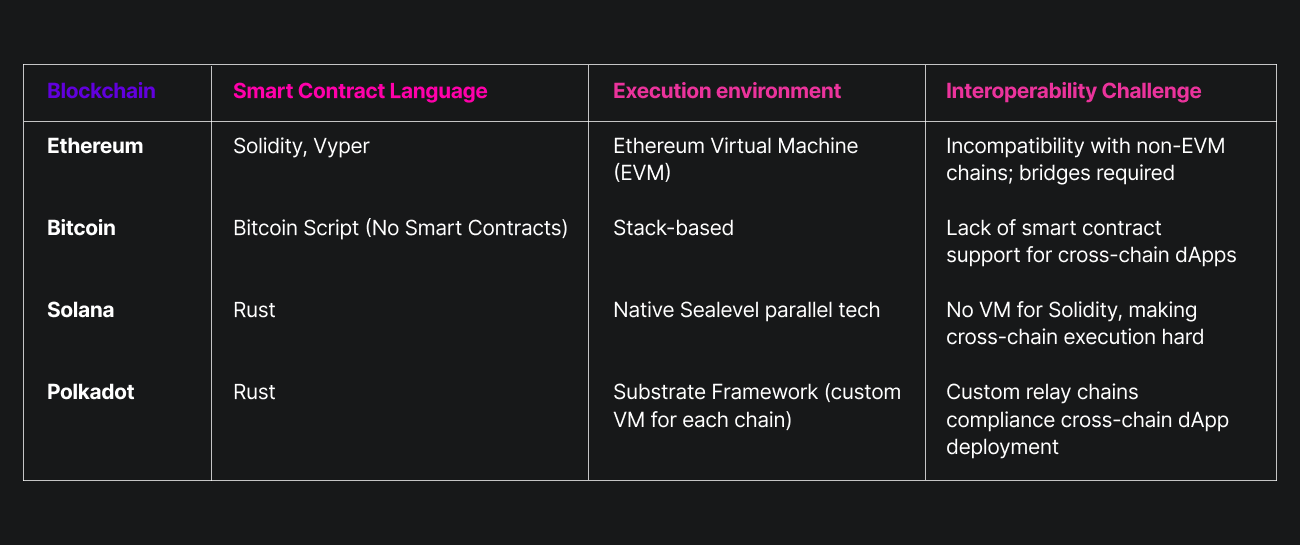Select the Polkadot row label
The image size is (1300, 545).
(90, 392)
